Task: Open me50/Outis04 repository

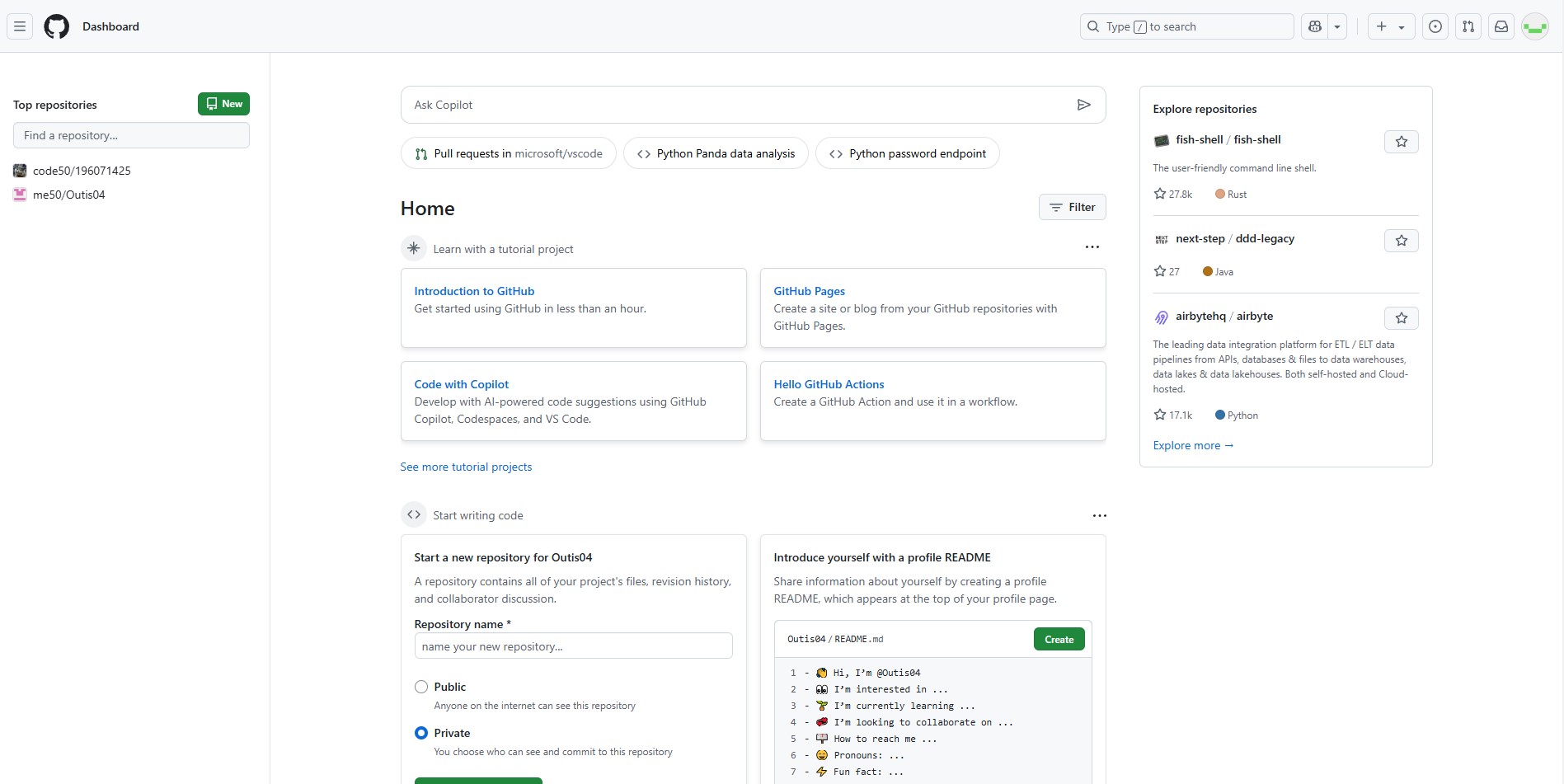Action: [x=68, y=195]
